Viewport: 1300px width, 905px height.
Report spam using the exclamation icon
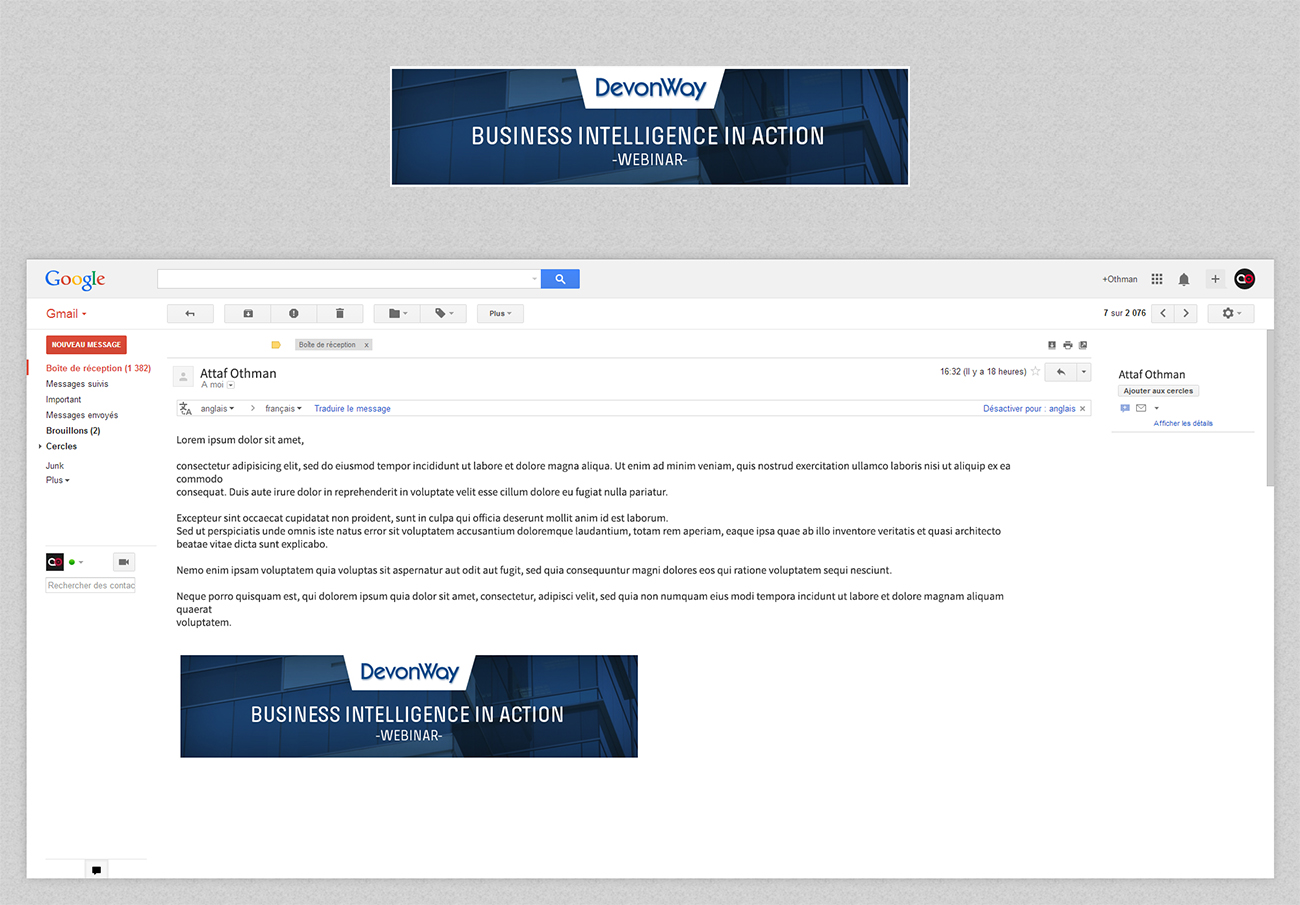click(294, 314)
